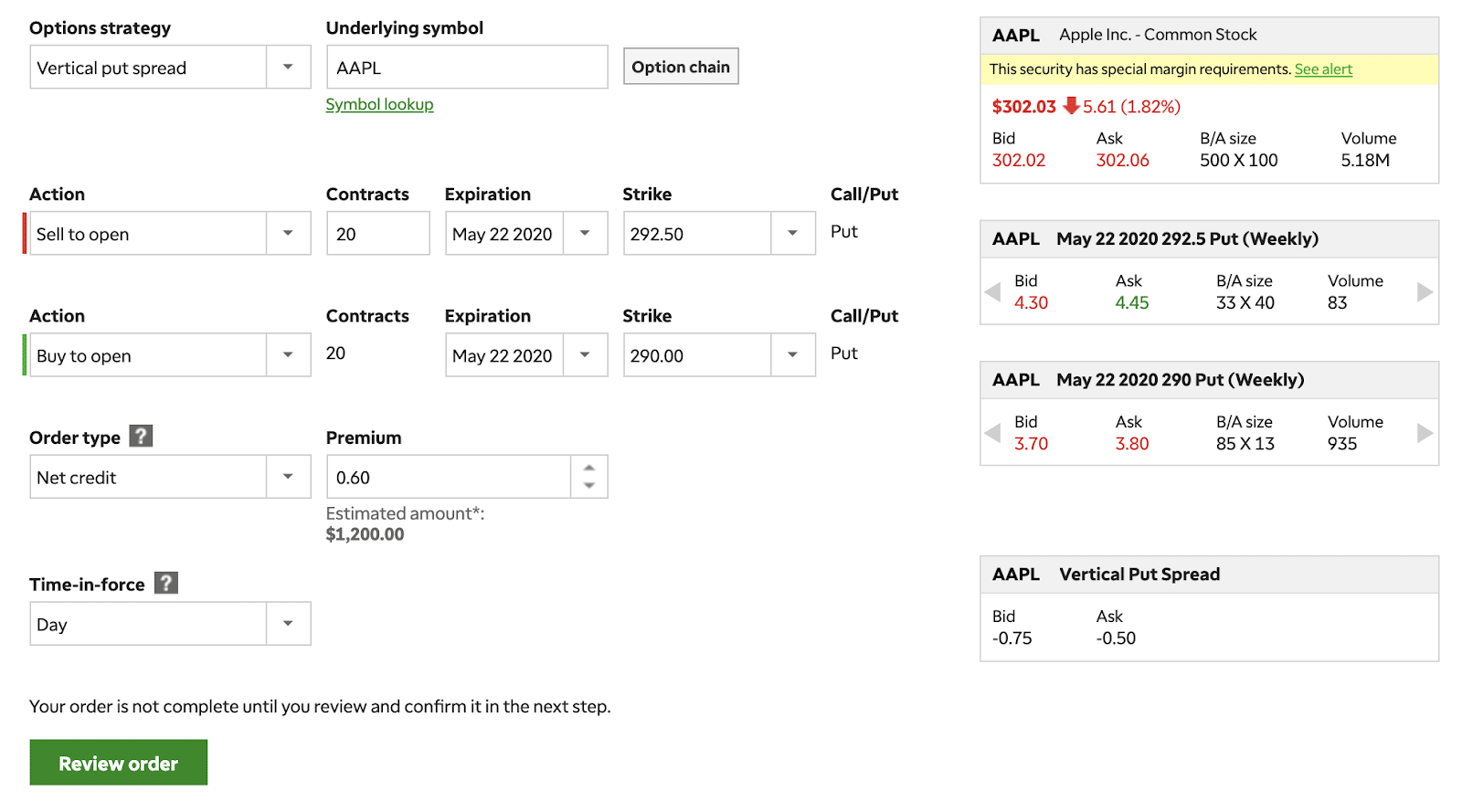Screen dimensions: 1462x812
Task: Click the stock volume 5.18M
Action: (x=1365, y=161)
